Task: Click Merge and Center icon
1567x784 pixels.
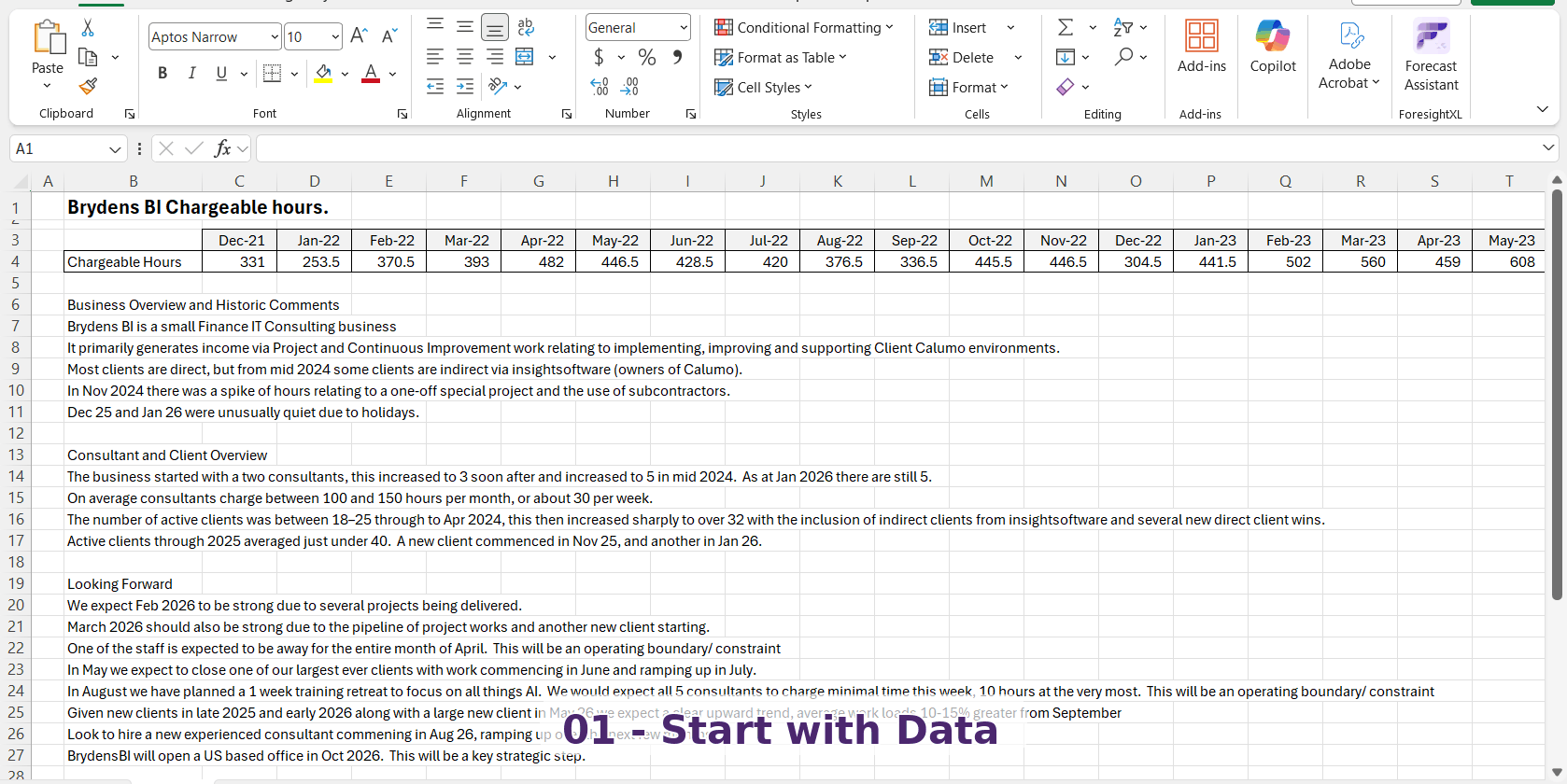Action: tap(525, 57)
